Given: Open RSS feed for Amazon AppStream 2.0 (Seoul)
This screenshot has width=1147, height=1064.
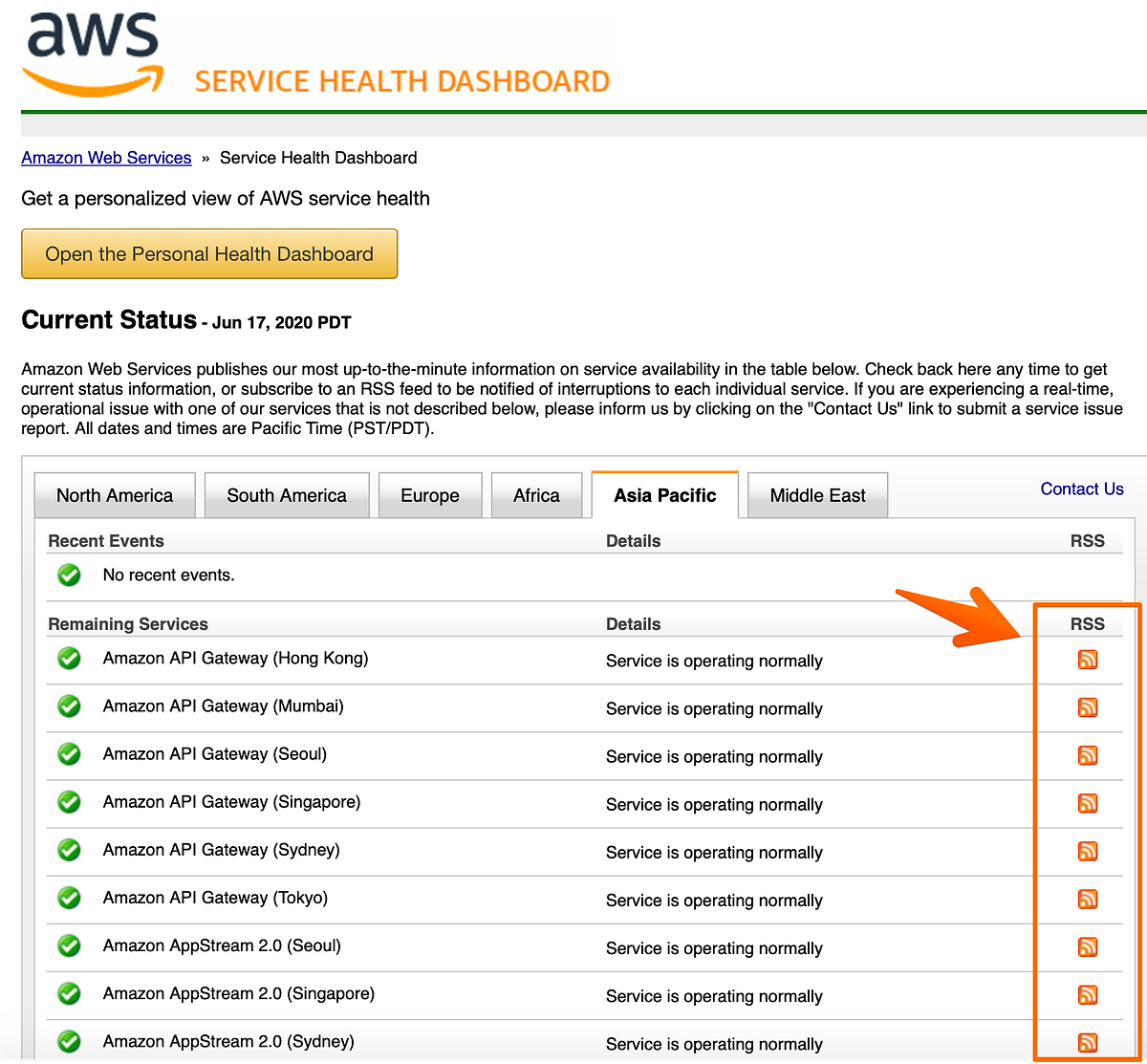Looking at the screenshot, I should click(x=1088, y=946).
